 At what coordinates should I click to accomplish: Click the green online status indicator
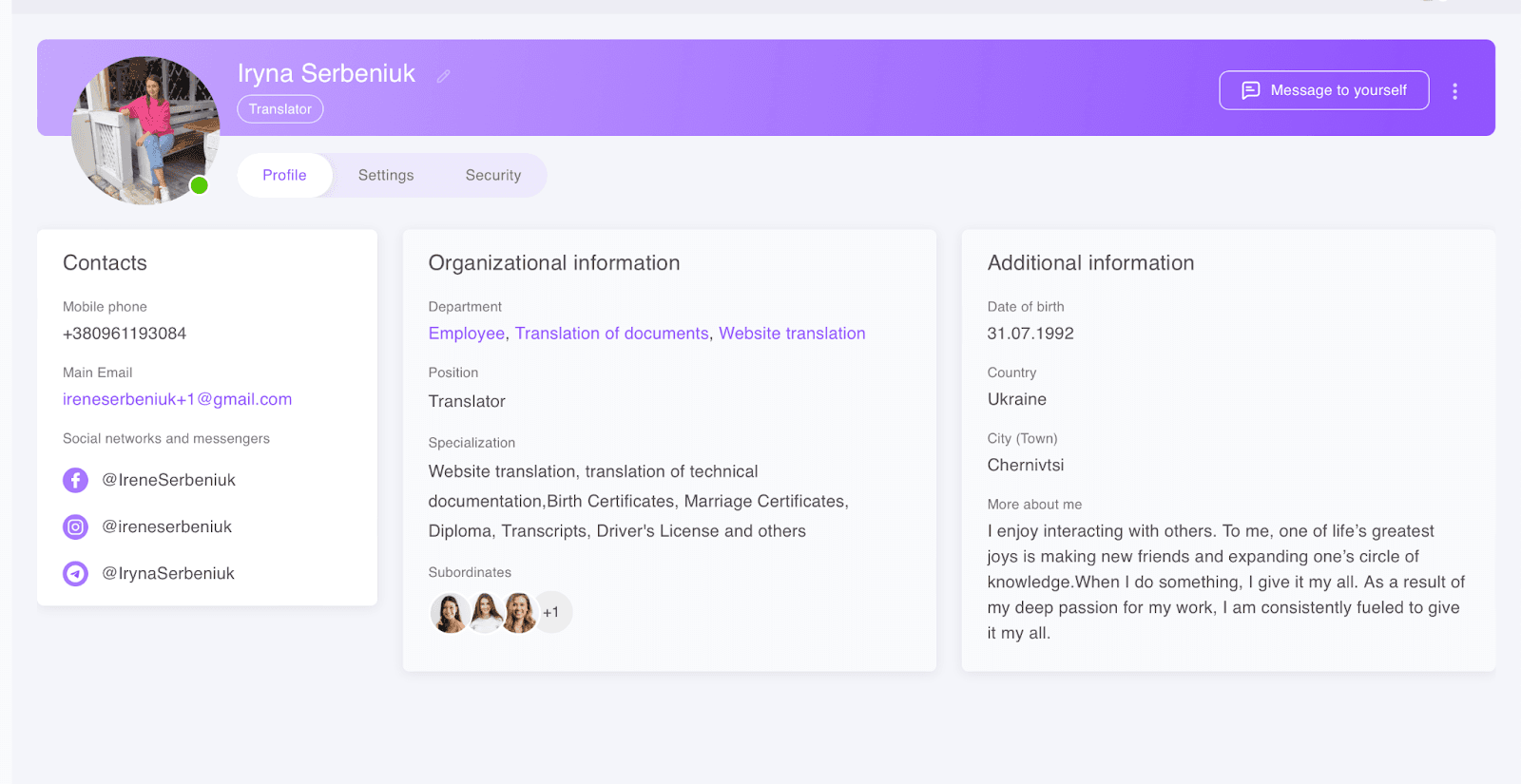199,185
